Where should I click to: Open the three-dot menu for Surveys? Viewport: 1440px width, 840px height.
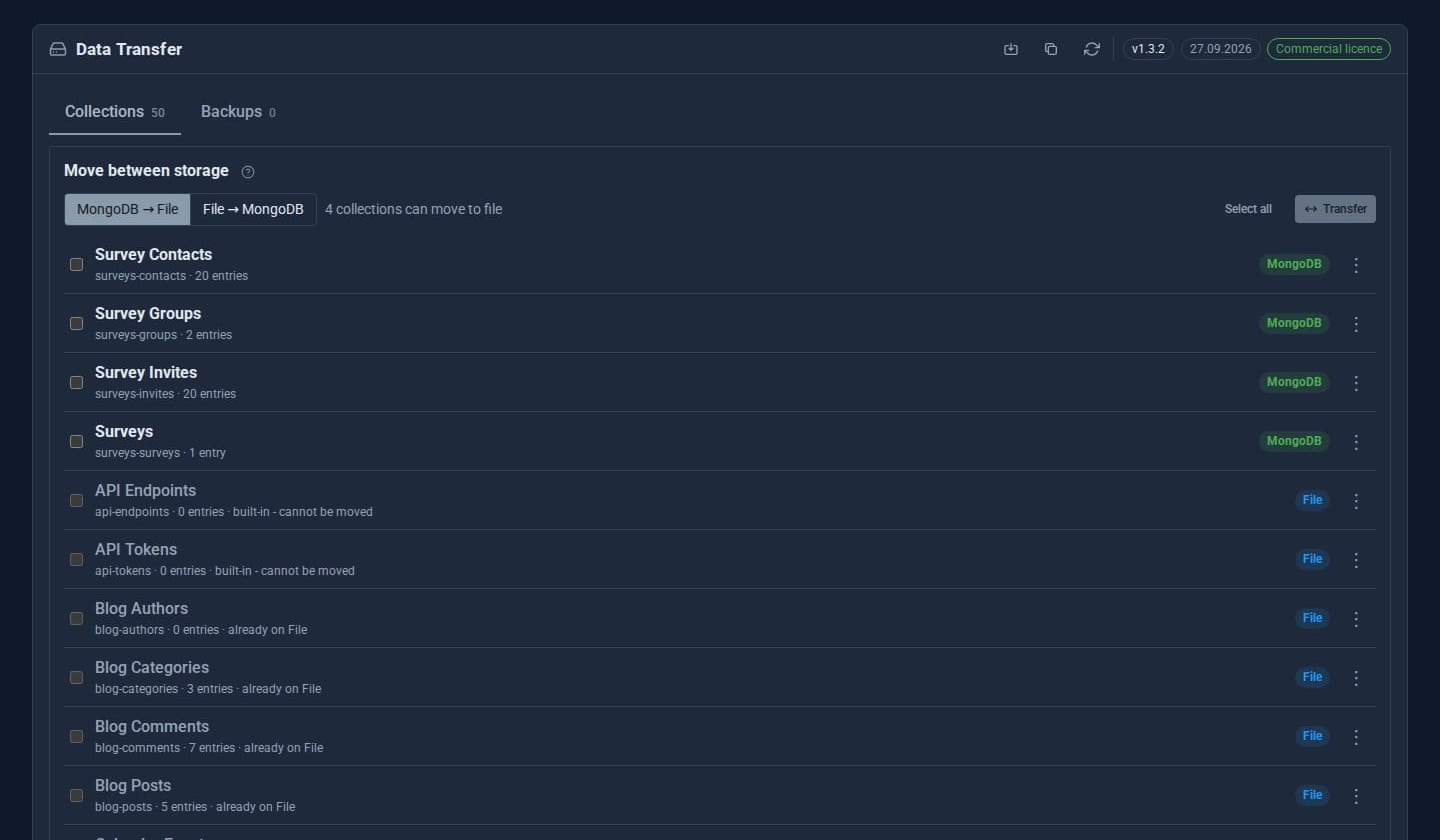point(1356,442)
